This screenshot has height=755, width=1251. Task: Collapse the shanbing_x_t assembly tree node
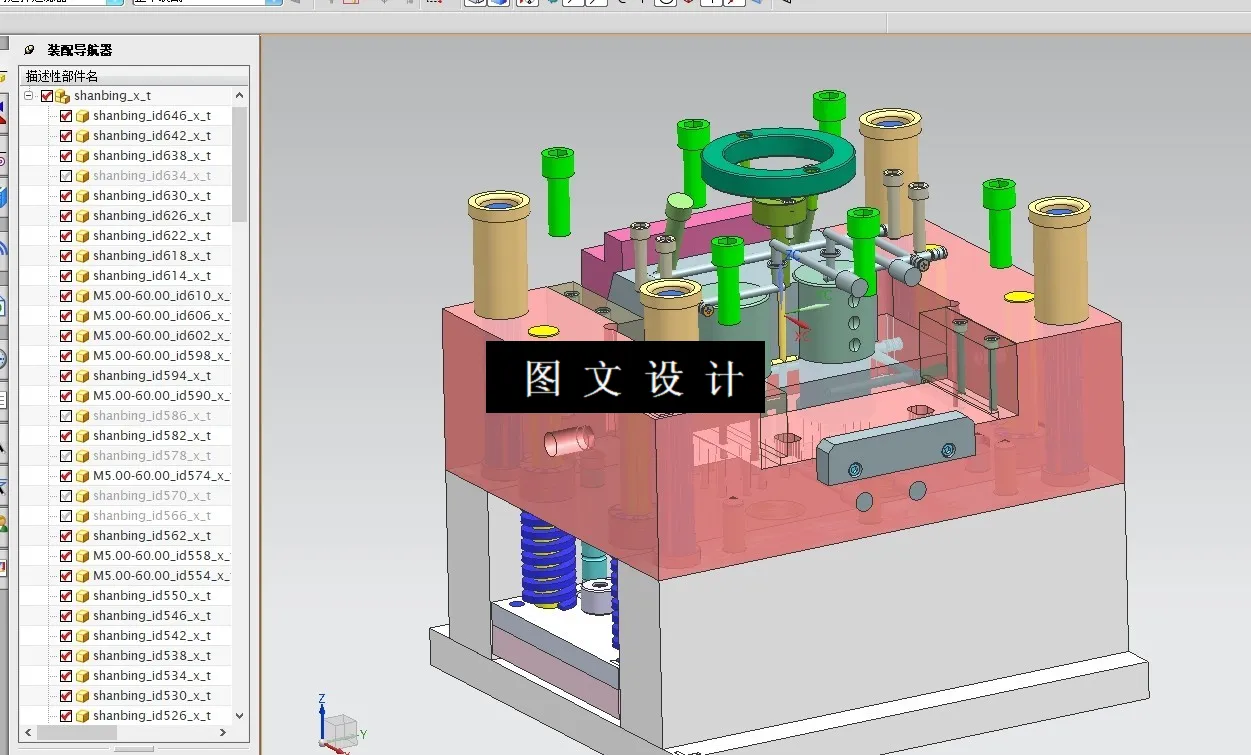pos(29,95)
